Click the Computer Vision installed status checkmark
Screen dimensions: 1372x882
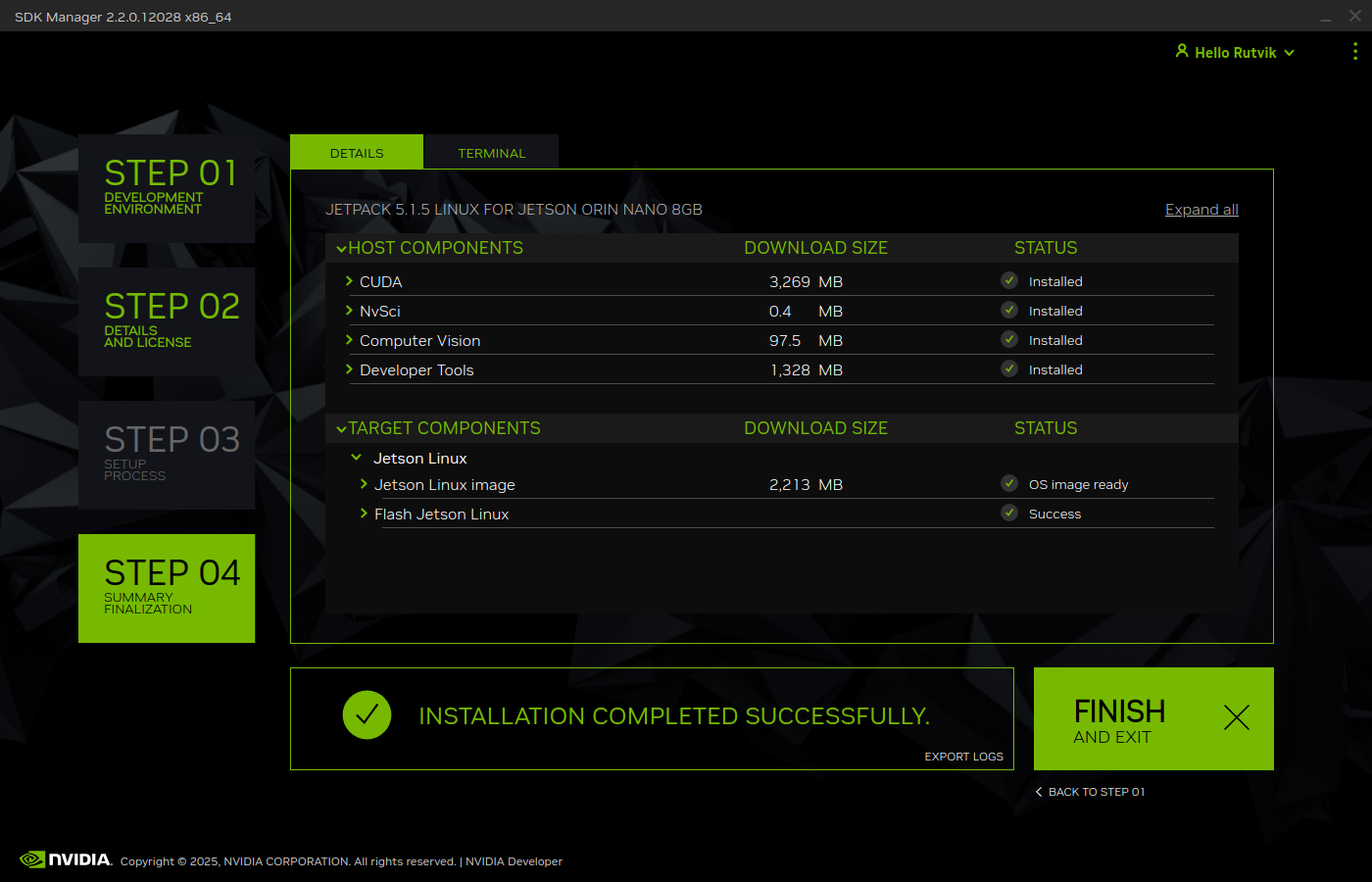click(x=1009, y=340)
